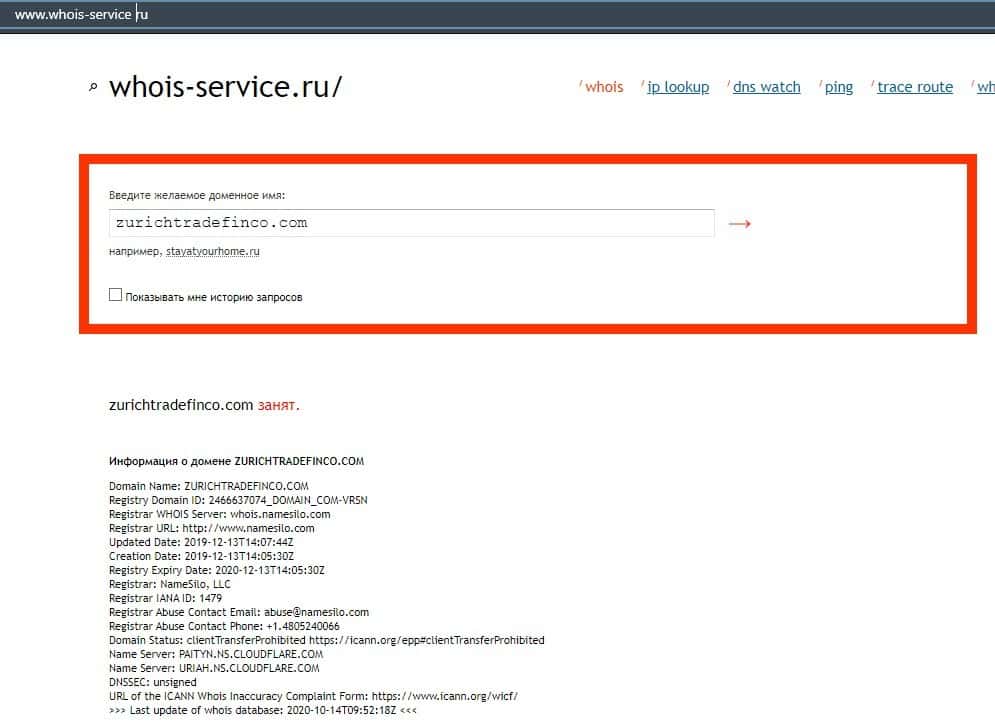The width and height of the screenshot is (995, 721).
Task: Select the Registrar Abuse Contact Phone line
Action: [224, 626]
